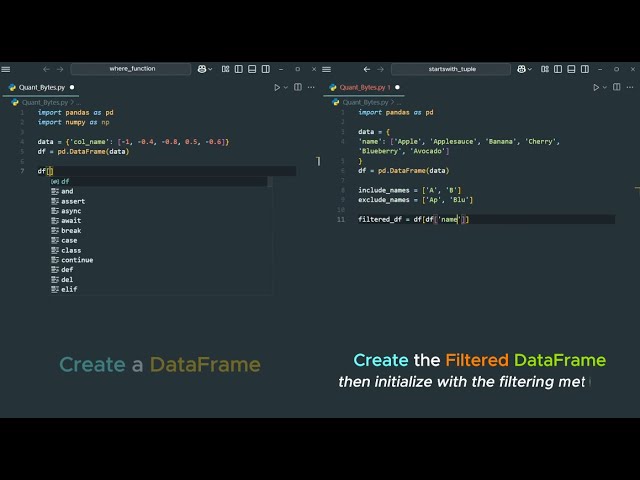
Task: Go forward in startswith_tuple window
Action: point(380,69)
